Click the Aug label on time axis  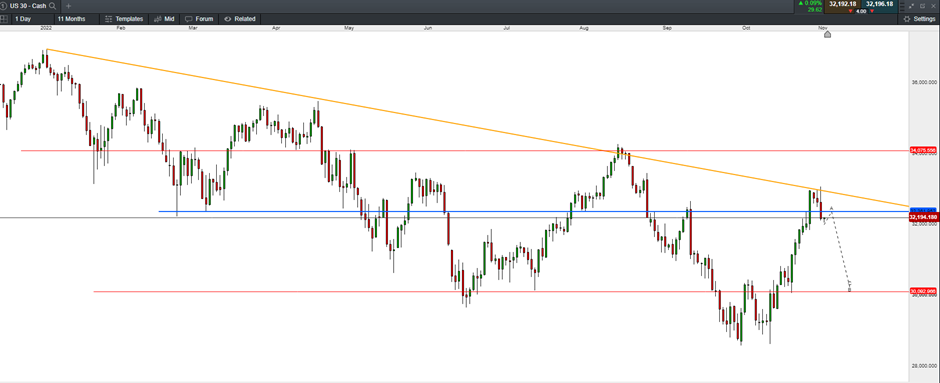[x=585, y=28]
